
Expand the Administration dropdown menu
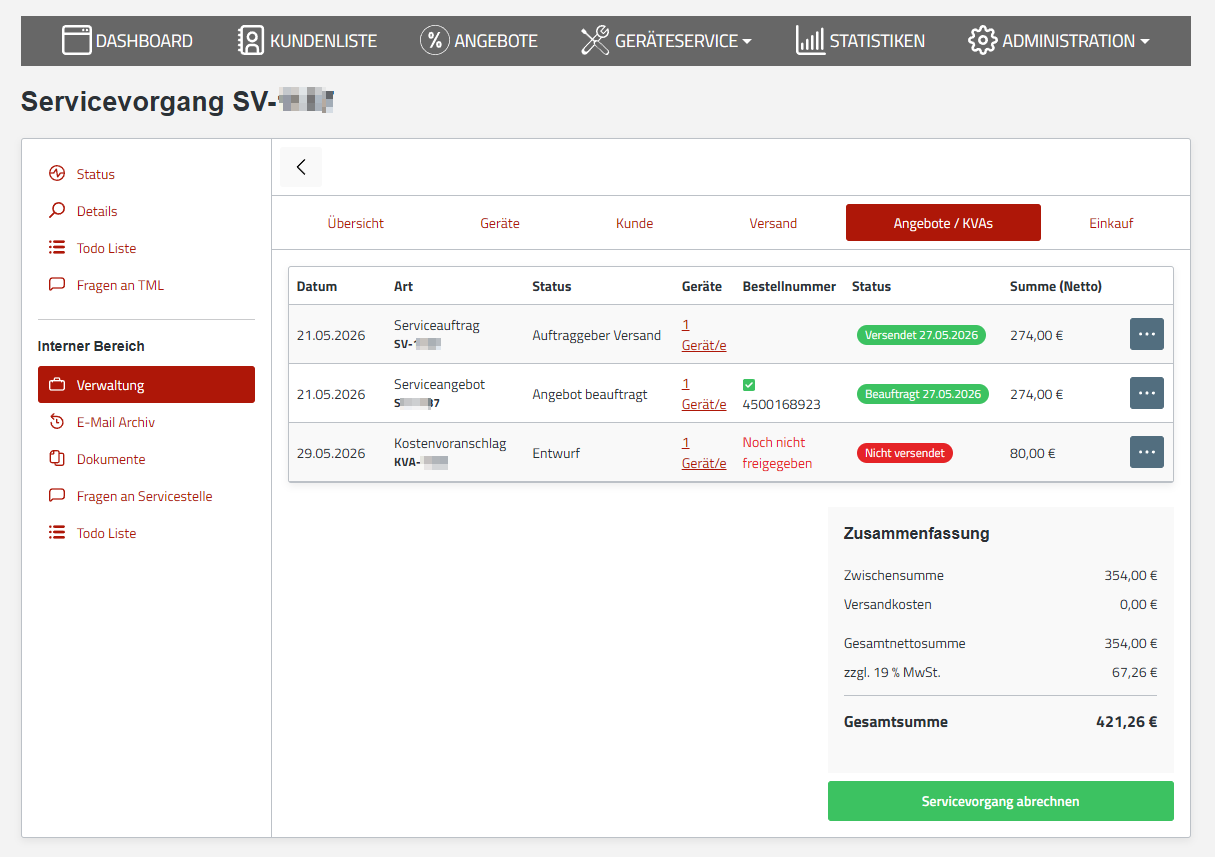(1145, 42)
